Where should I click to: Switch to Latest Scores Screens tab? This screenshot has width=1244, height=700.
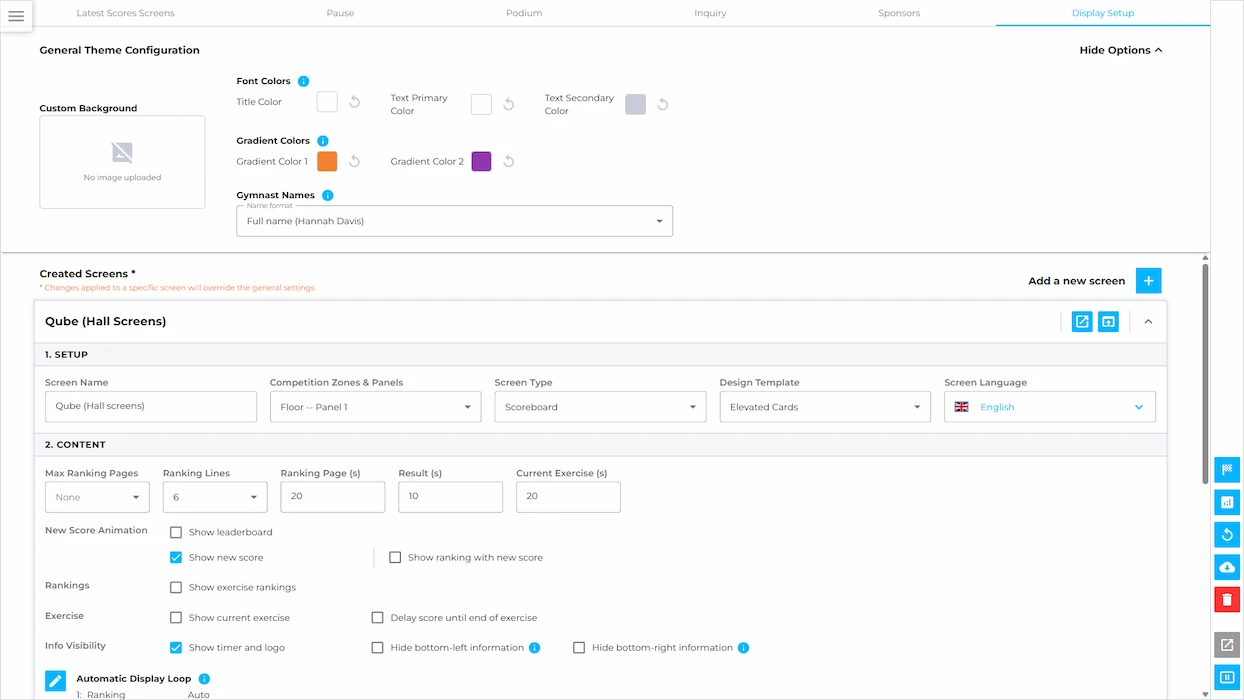coord(125,13)
